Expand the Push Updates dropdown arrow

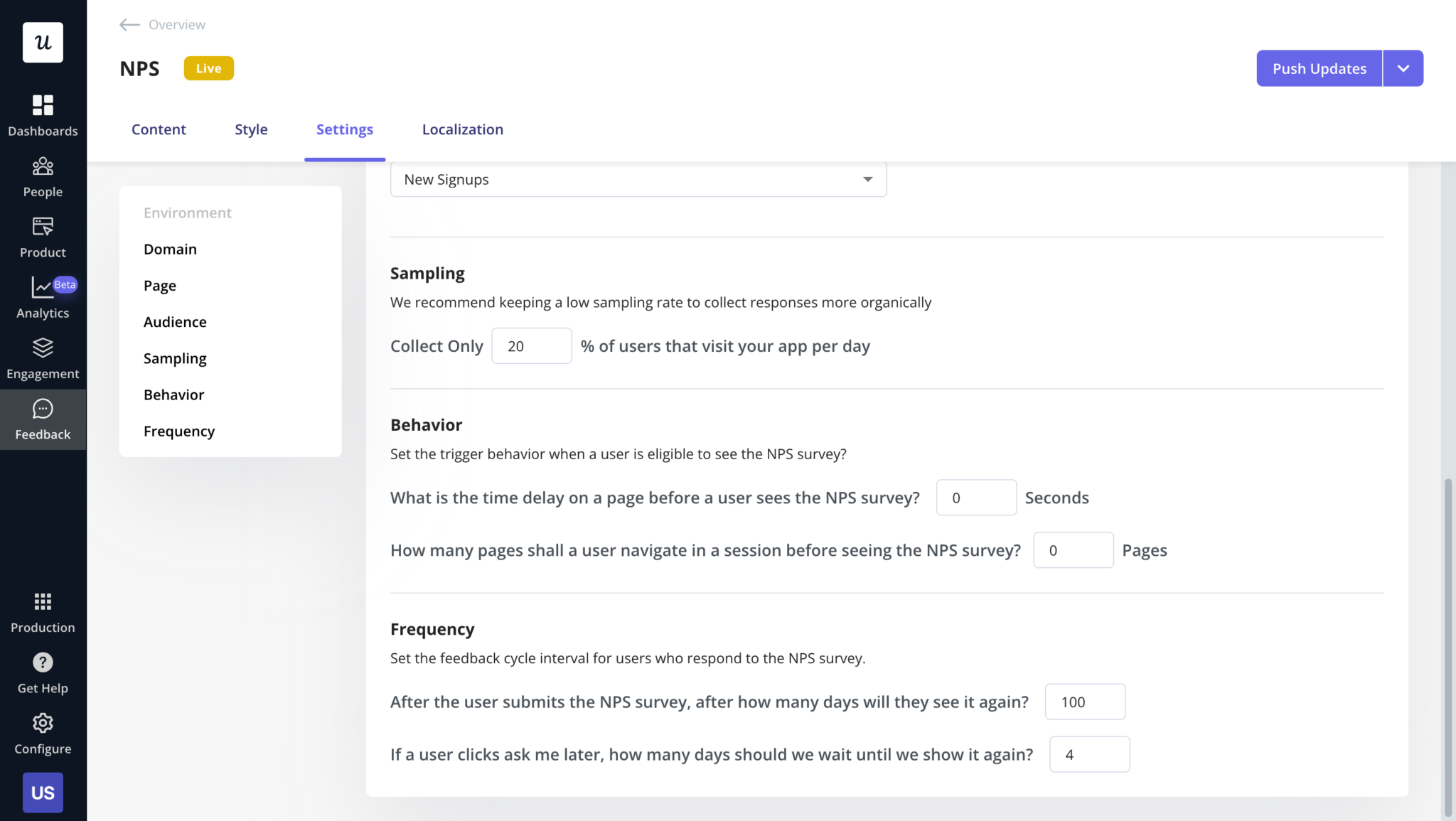pos(1403,68)
